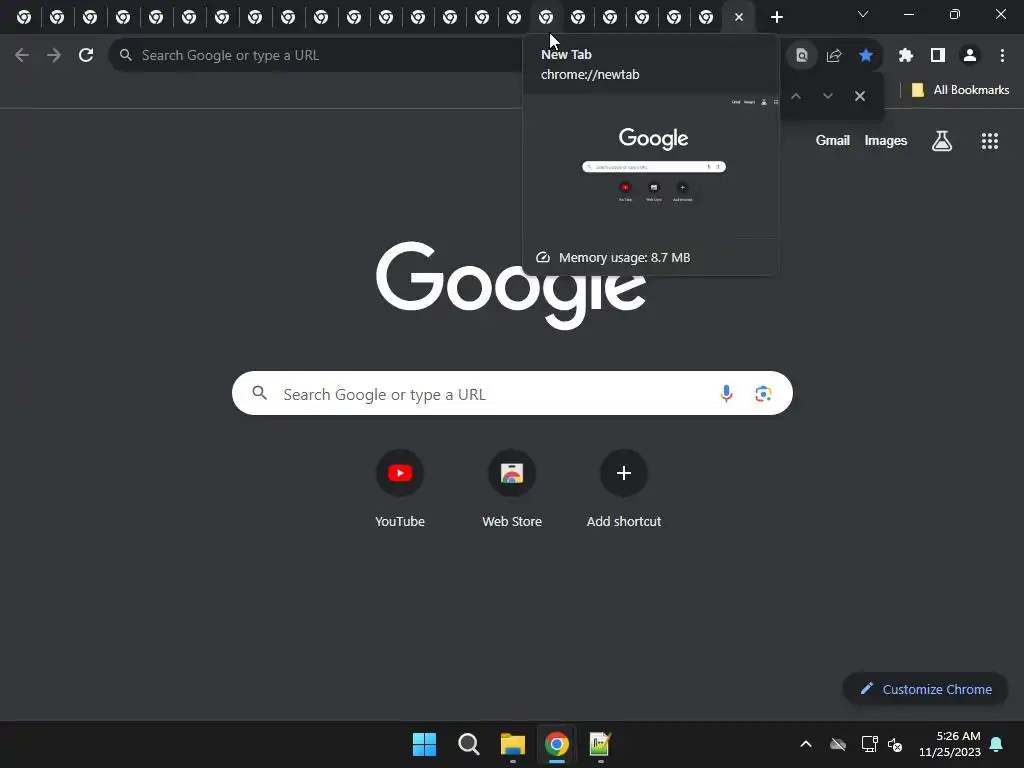Show hidden system tray icons
The width and height of the screenshot is (1024, 768).
pos(806,744)
